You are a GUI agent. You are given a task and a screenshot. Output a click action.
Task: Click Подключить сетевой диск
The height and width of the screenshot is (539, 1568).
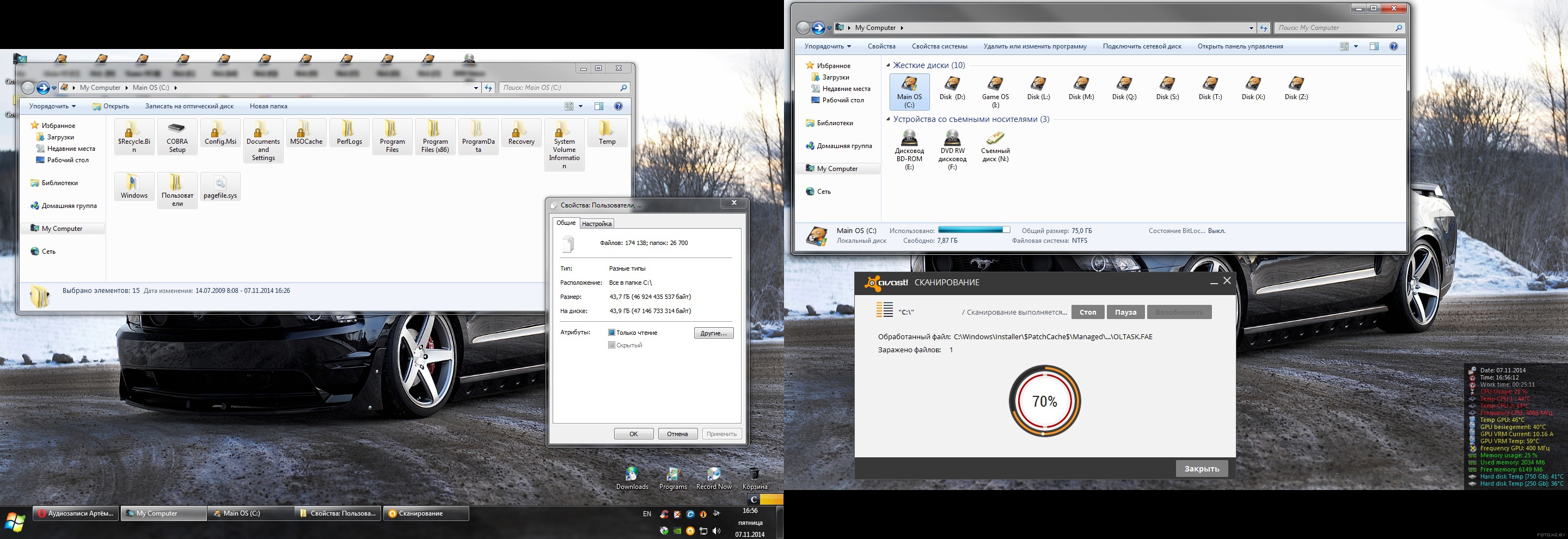pos(1142,46)
